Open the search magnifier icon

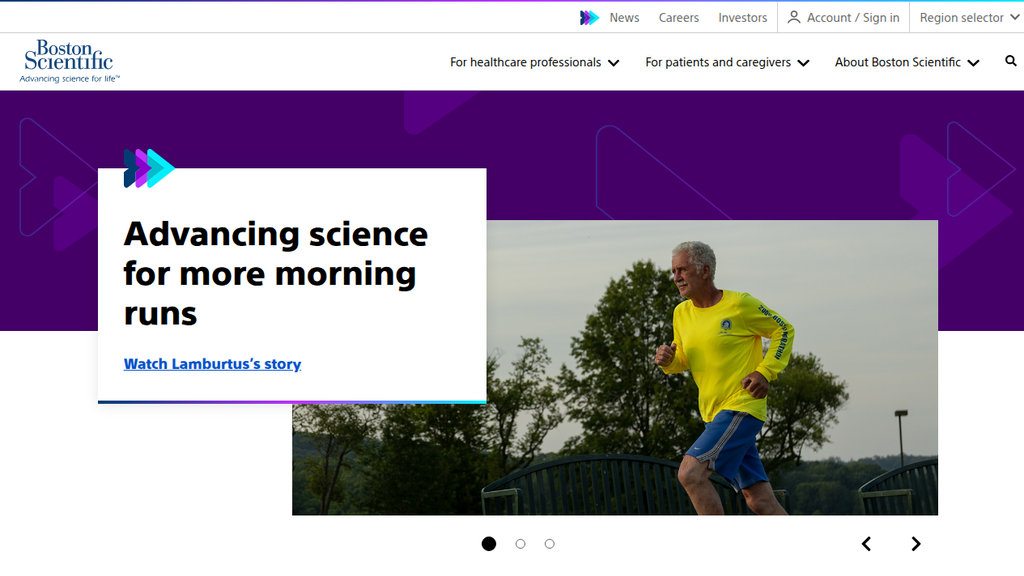point(1010,61)
